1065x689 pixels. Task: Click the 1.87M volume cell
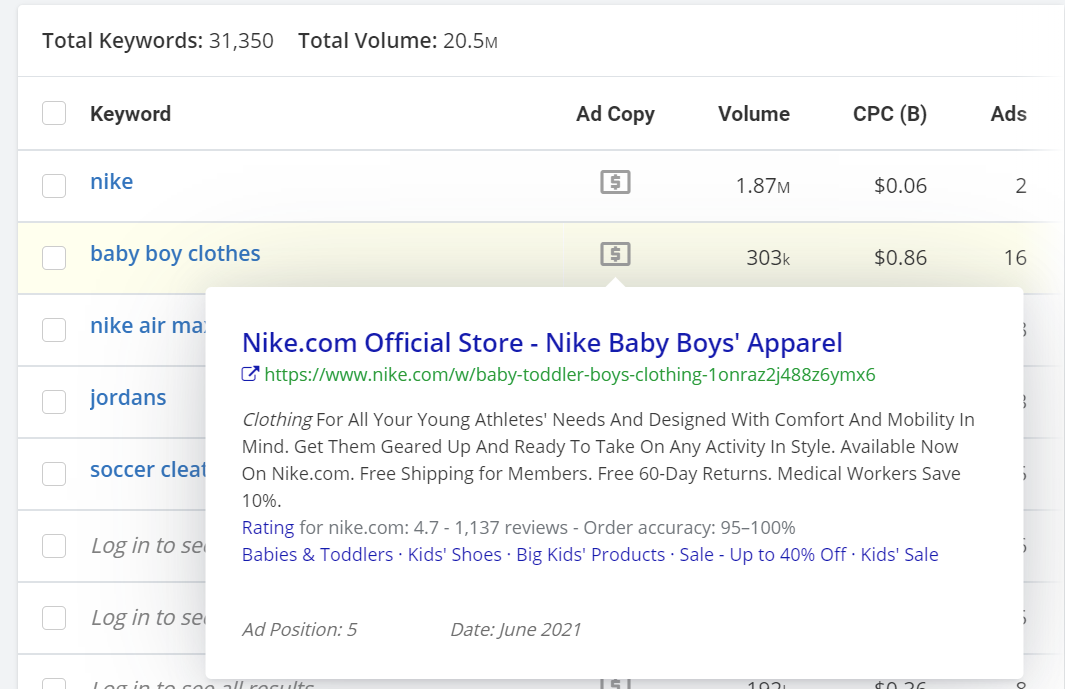763,186
